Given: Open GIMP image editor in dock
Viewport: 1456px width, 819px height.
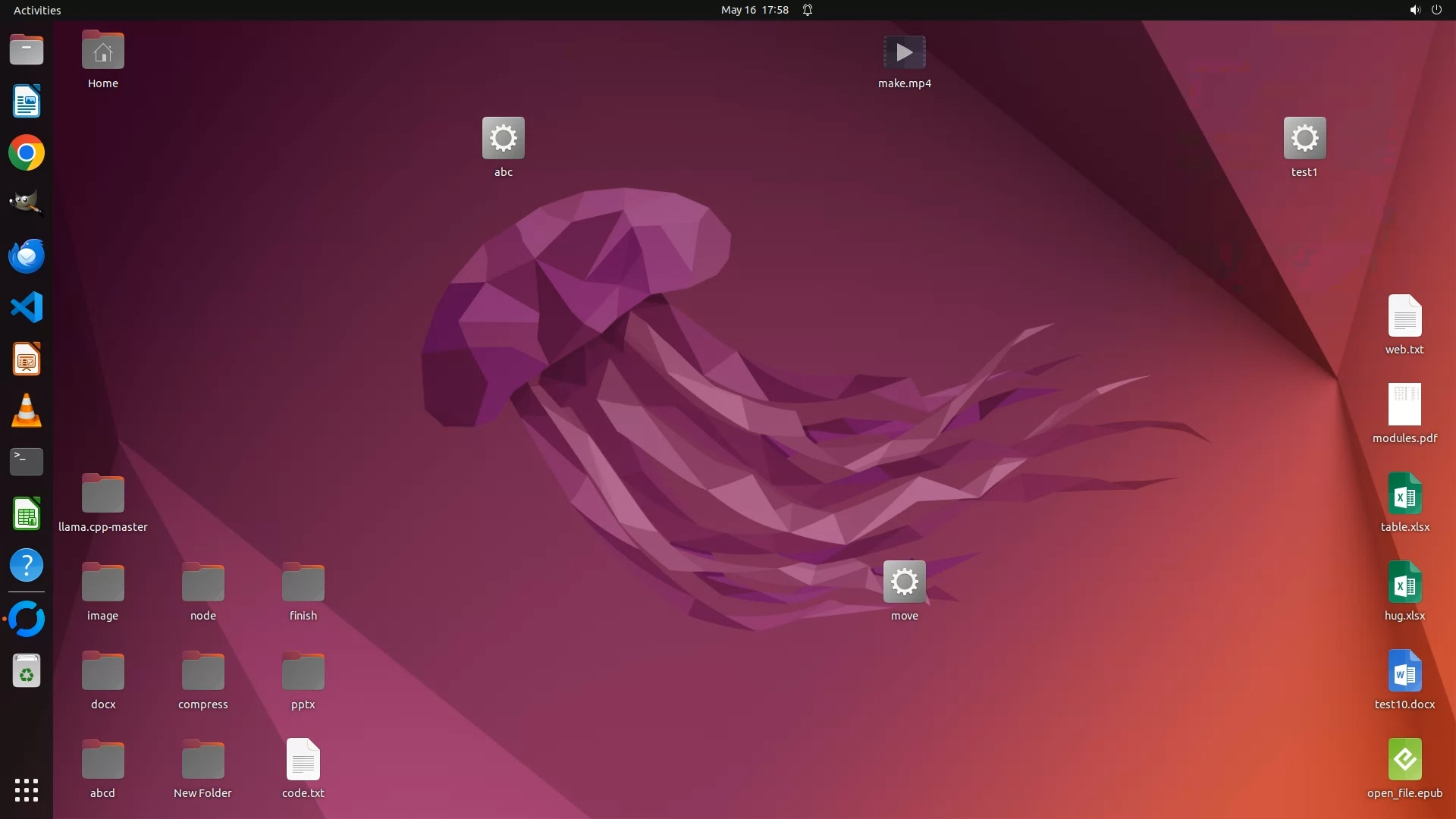Looking at the screenshot, I should pyautogui.click(x=27, y=204).
